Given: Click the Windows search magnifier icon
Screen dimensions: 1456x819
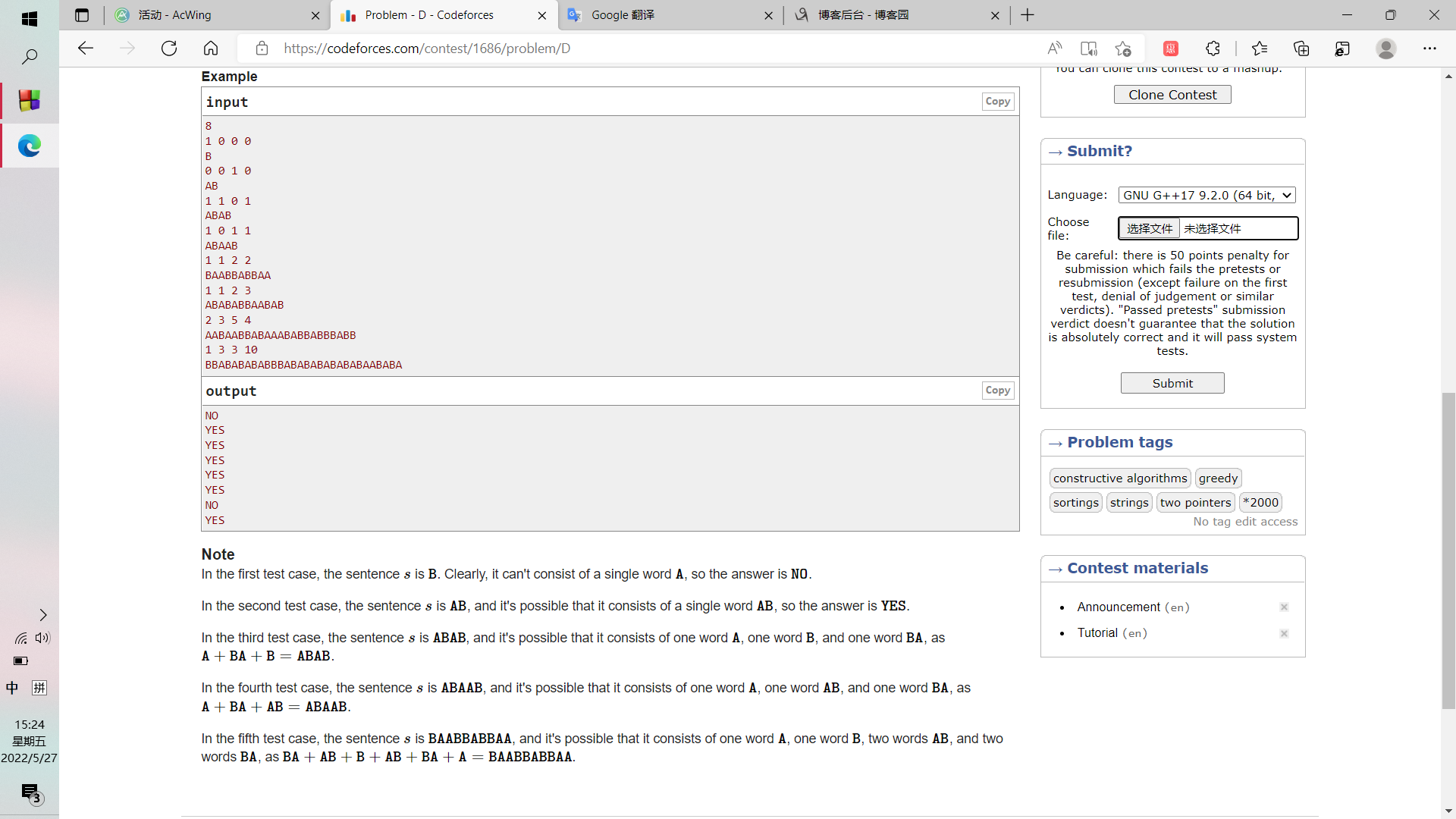Looking at the screenshot, I should point(30,57).
